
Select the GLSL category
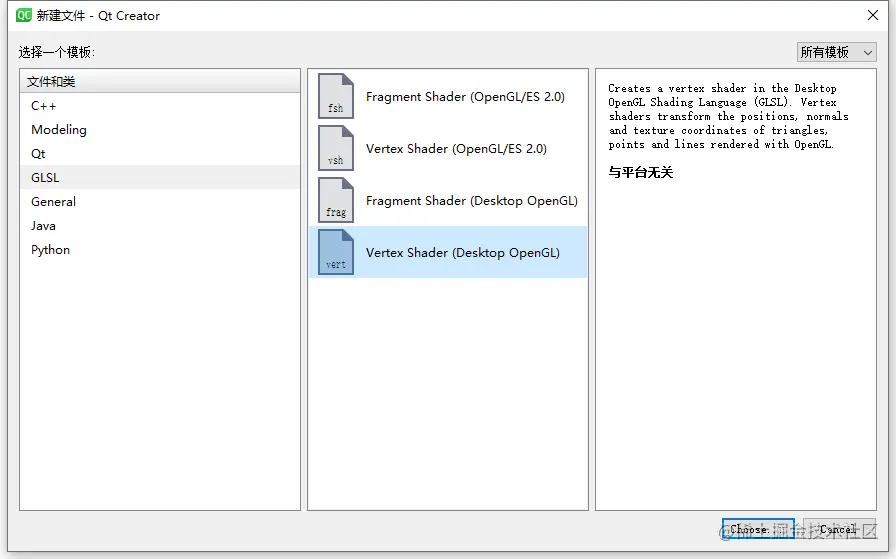coord(159,178)
